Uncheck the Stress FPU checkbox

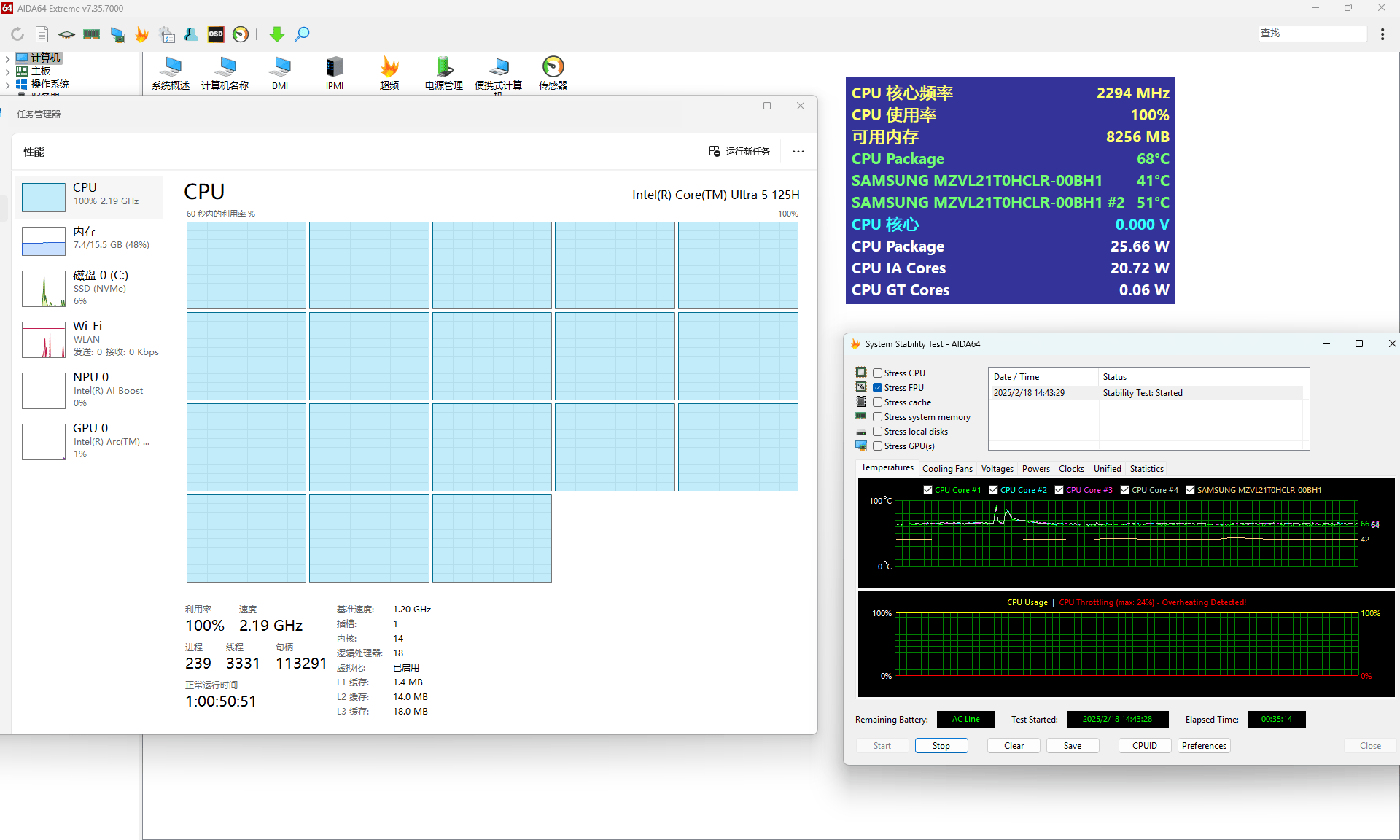(x=878, y=387)
